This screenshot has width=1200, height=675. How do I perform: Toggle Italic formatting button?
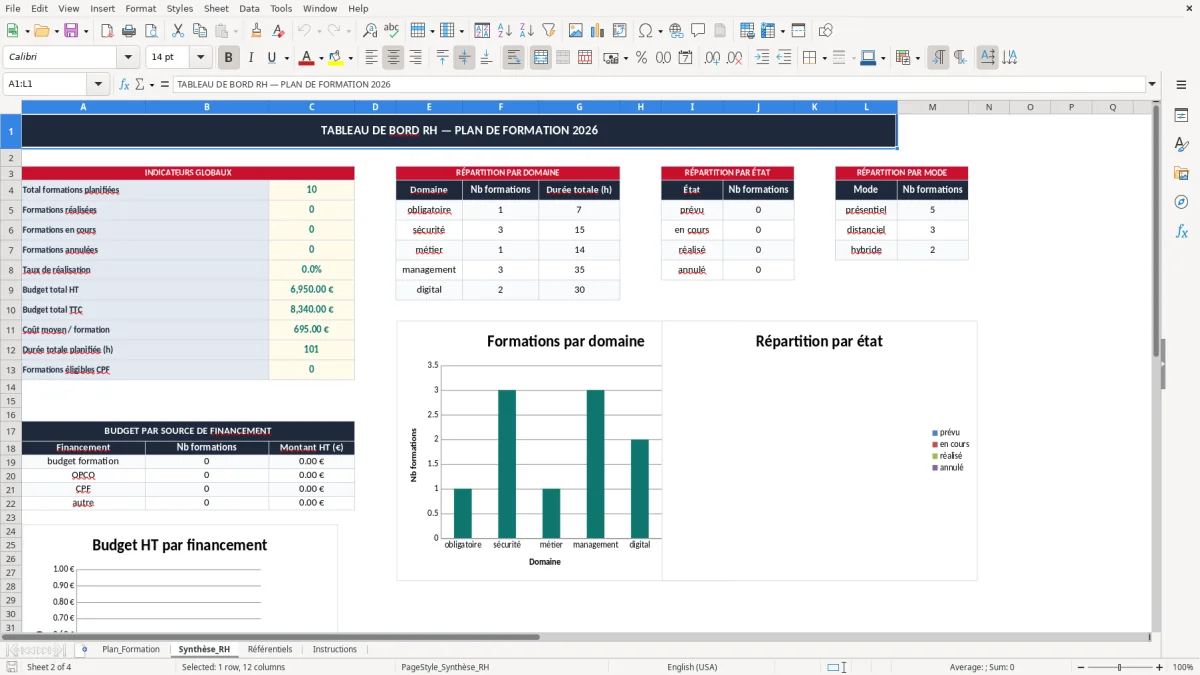point(250,58)
